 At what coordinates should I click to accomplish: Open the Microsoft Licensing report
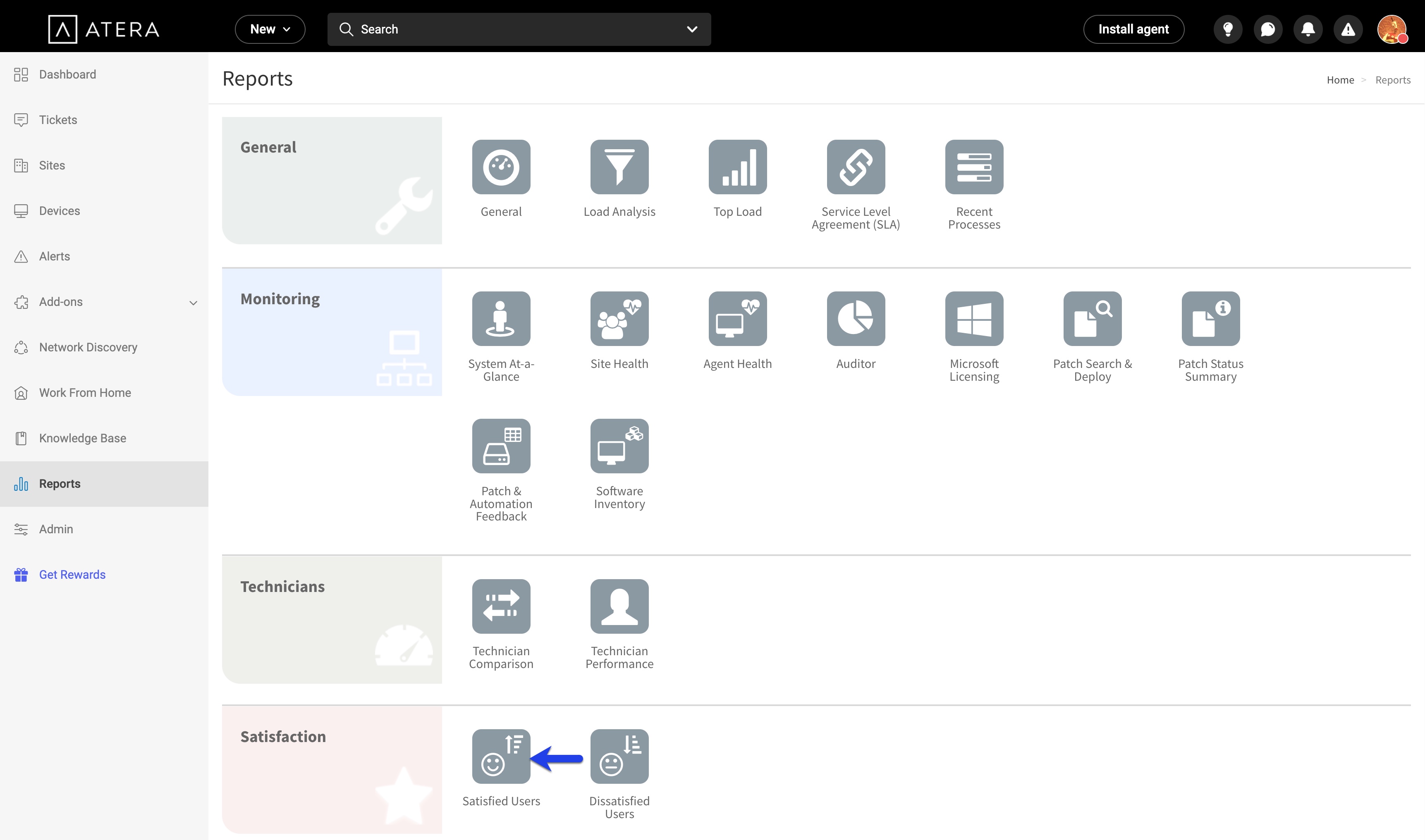point(974,319)
